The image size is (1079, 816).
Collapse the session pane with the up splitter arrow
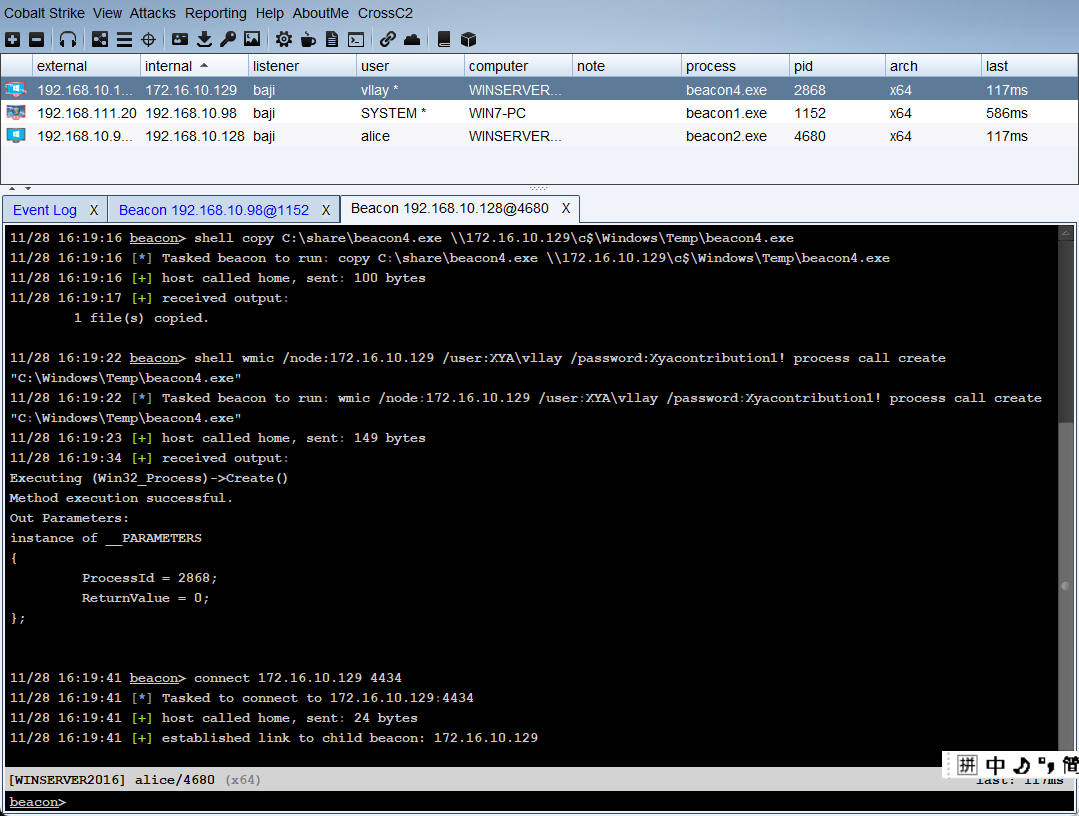coord(12,188)
